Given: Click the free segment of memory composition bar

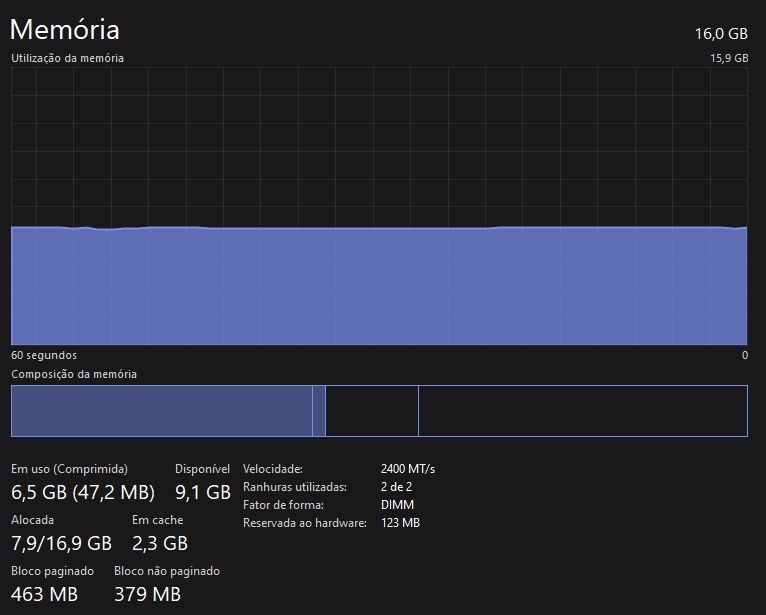Looking at the screenshot, I should [x=583, y=411].
